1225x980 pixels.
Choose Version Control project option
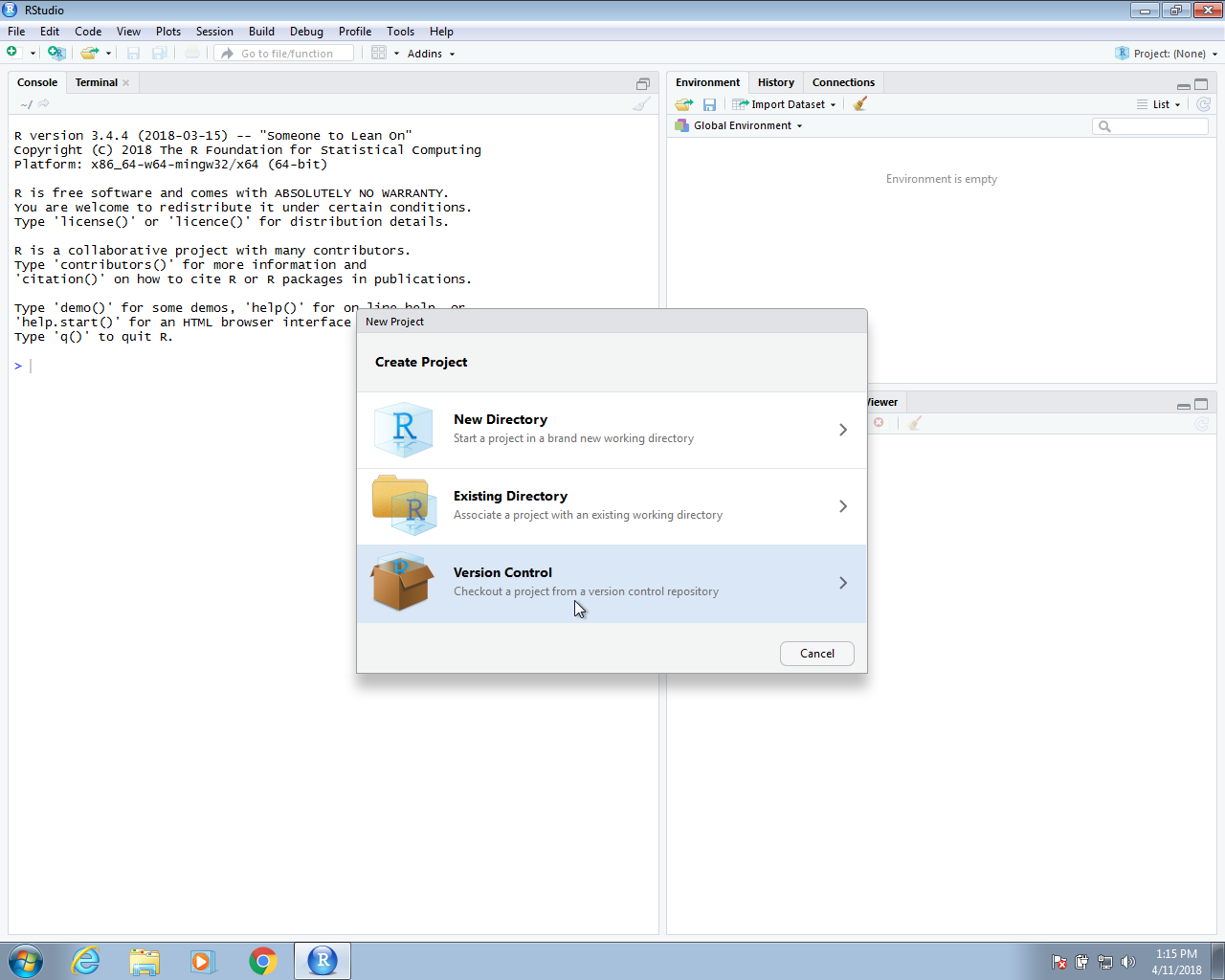click(x=612, y=583)
